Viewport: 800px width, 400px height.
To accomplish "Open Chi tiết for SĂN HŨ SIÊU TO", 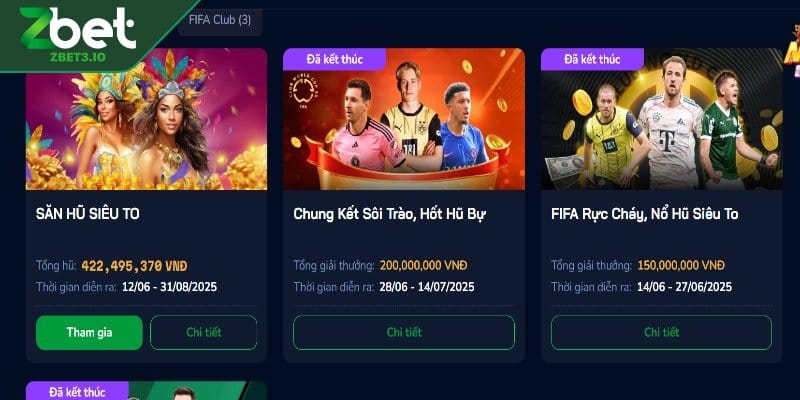I will click(x=204, y=333).
